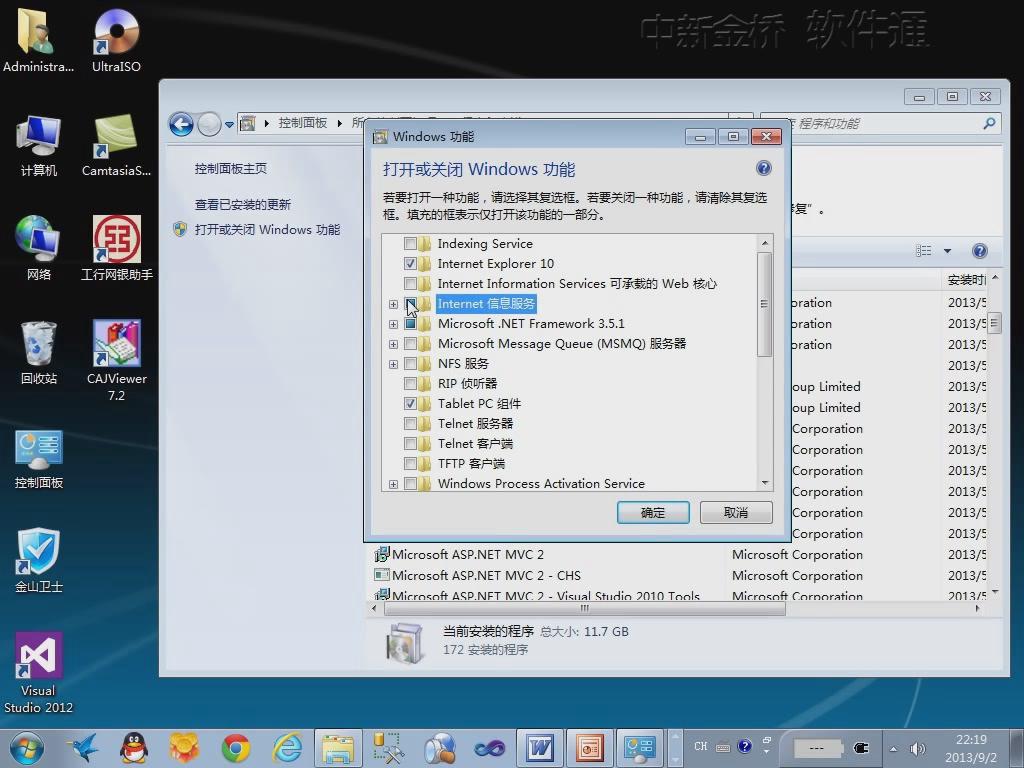The image size is (1024, 768).
Task: Check the Indexing Service checkbox
Action: coord(410,244)
